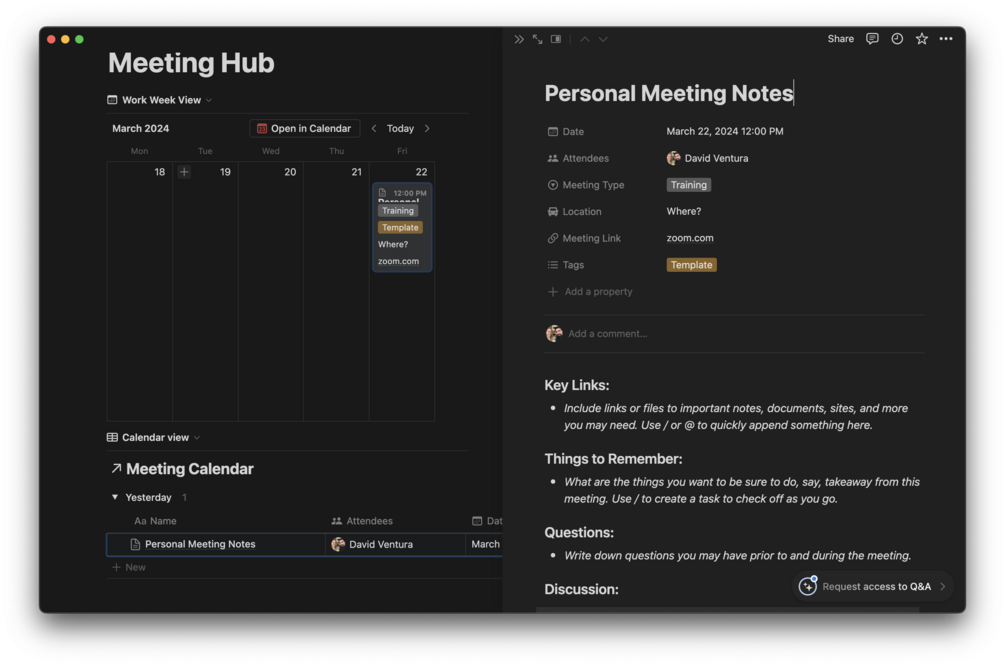The height and width of the screenshot is (665, 1005).
Task: Click Request access to Q&A
Action: (869, 586)
